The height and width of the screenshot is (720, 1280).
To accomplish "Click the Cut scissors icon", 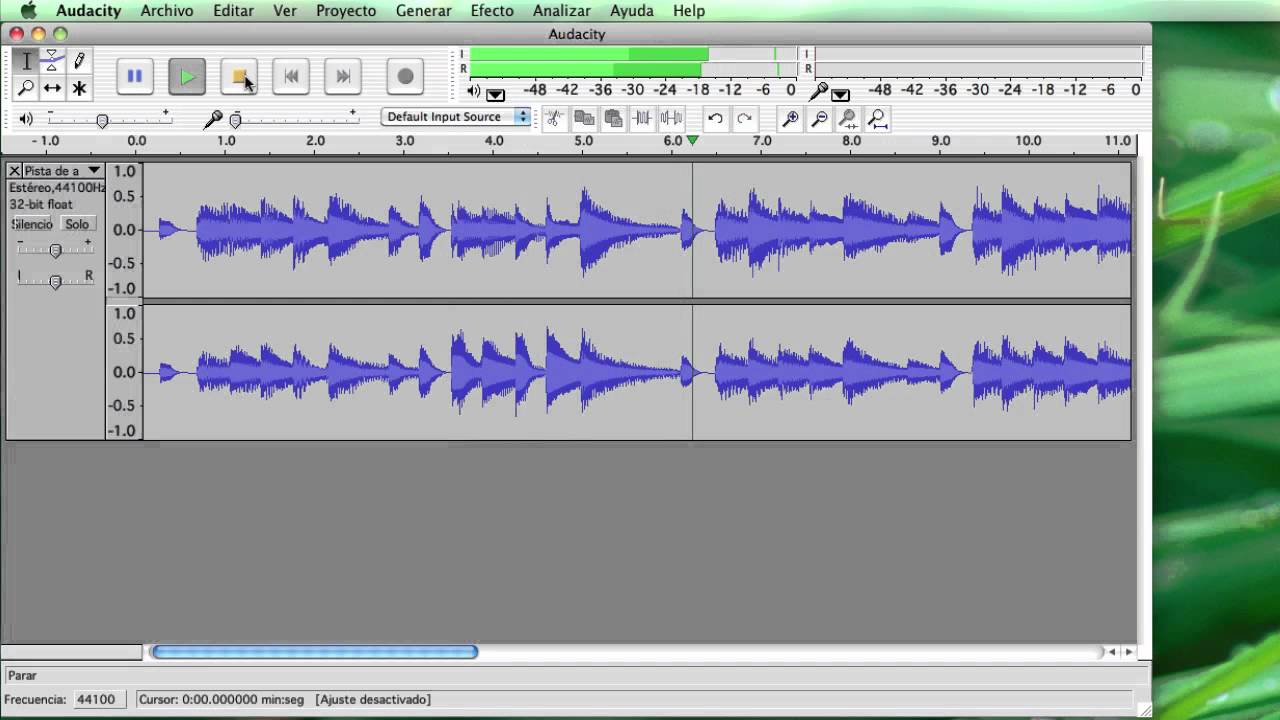I will pyautogui.click(x=554, y=119).
